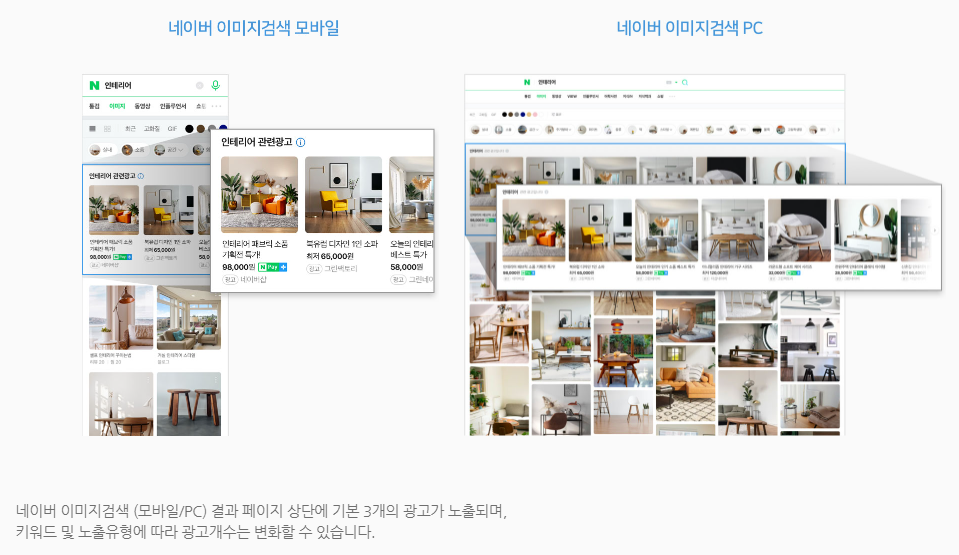
Task: Open the yellow armchair ad image in enlarged popup
Action: [x=343, y=195]
